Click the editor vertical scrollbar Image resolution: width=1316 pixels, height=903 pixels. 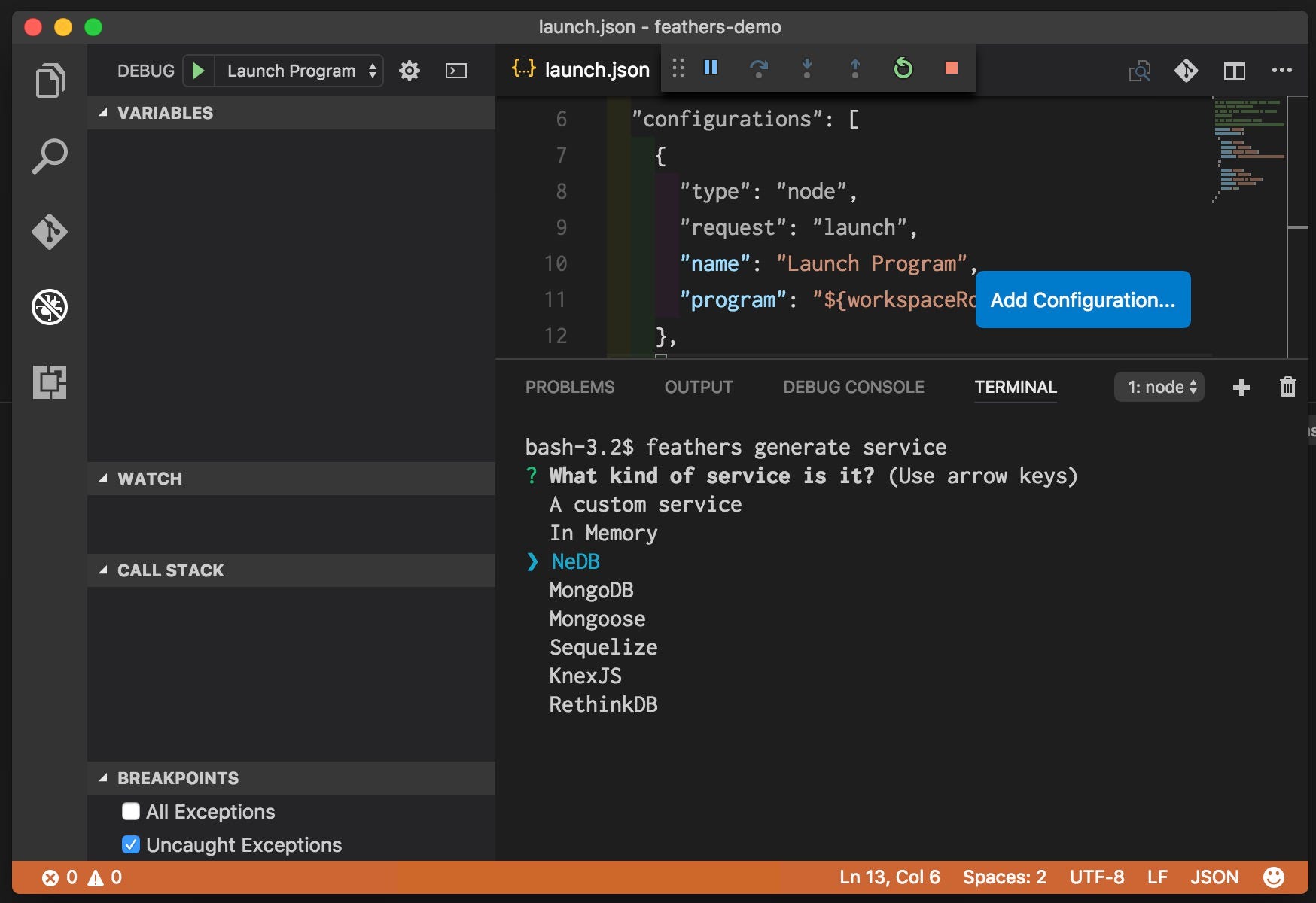click(1298, 227)
